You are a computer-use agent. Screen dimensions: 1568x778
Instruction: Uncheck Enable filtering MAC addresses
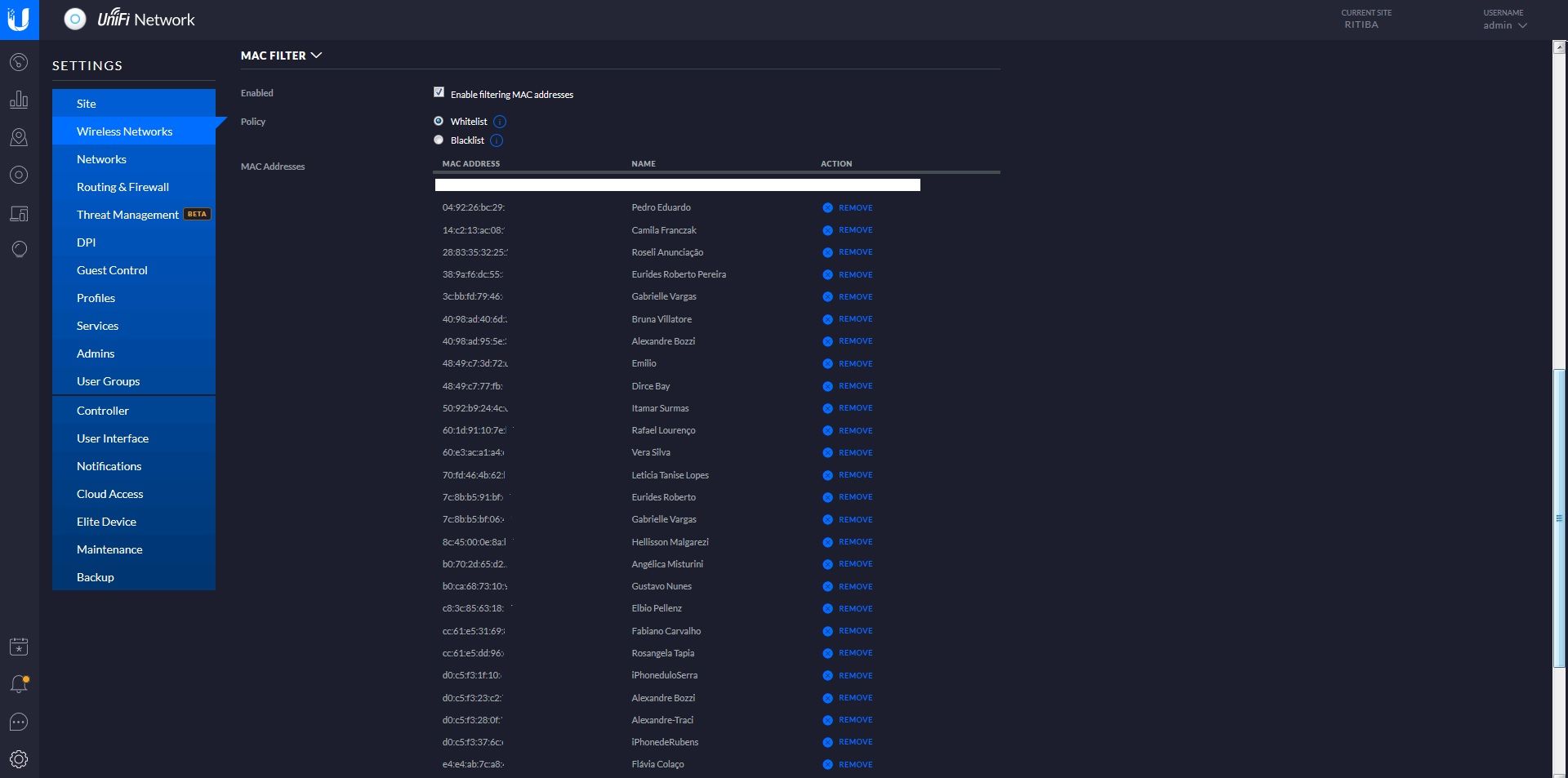click(x=439, y=92)
